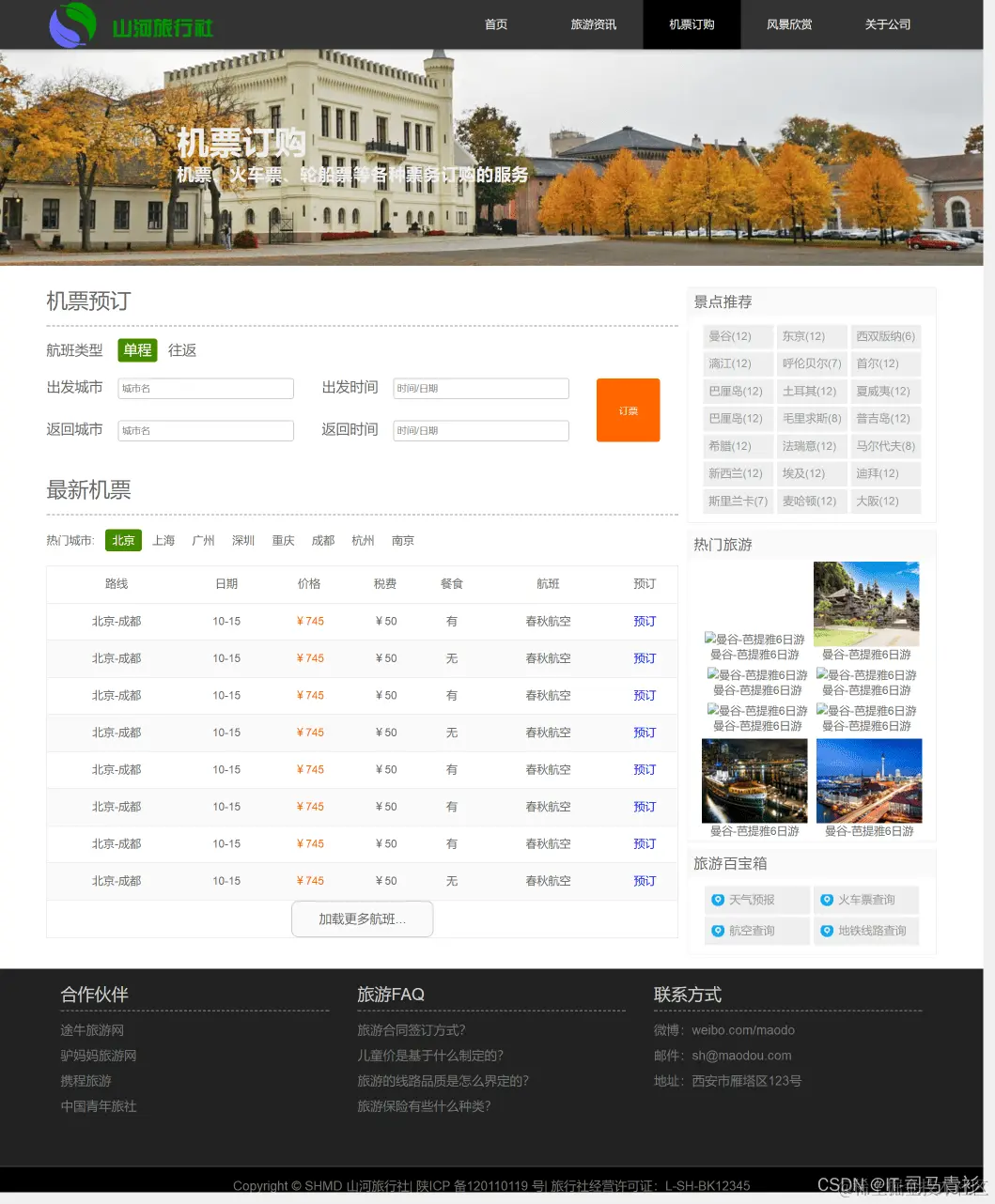Image resolution: width=995 pixels, height=1204 pixels.
Task: Click the 曼谷-芭提雅6日游 tour thumbnail
Action: point(865,602)
